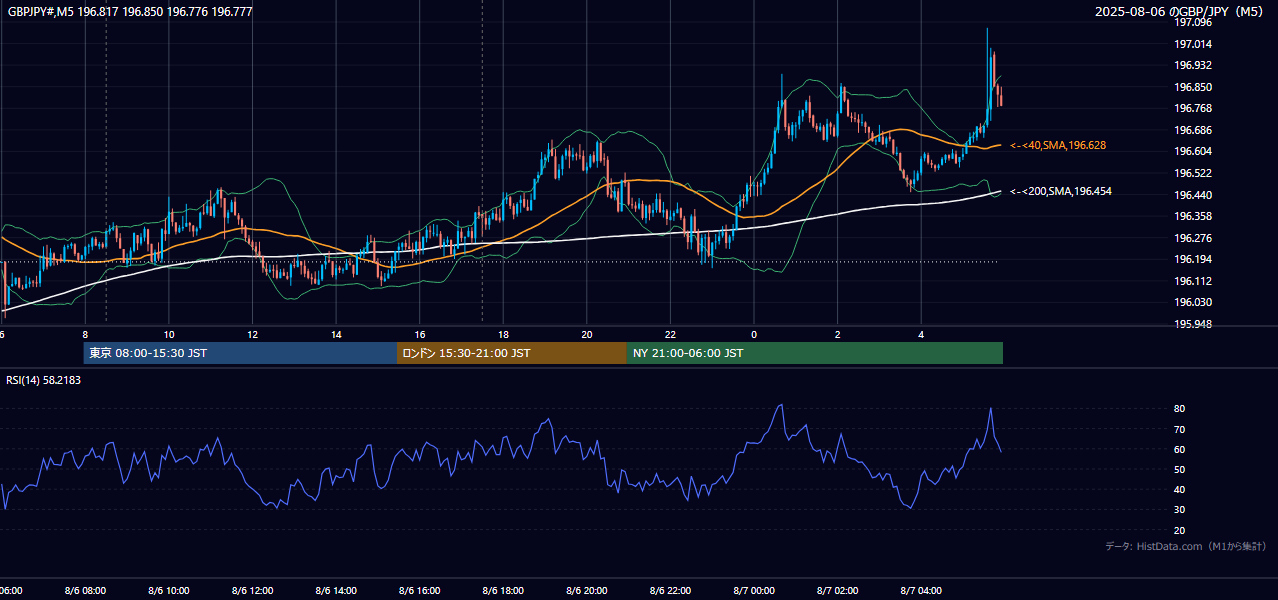Click price axis value 196.522
The height and width of the screenshot is (600, 1278).
click(1193, 173)
